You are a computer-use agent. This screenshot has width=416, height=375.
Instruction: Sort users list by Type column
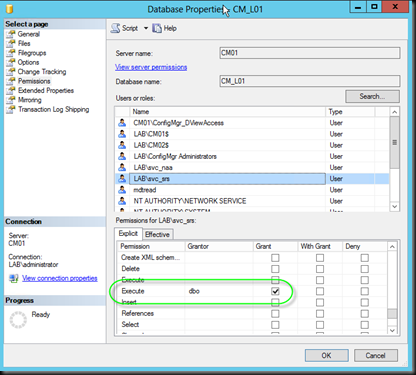tap(350, 112)
